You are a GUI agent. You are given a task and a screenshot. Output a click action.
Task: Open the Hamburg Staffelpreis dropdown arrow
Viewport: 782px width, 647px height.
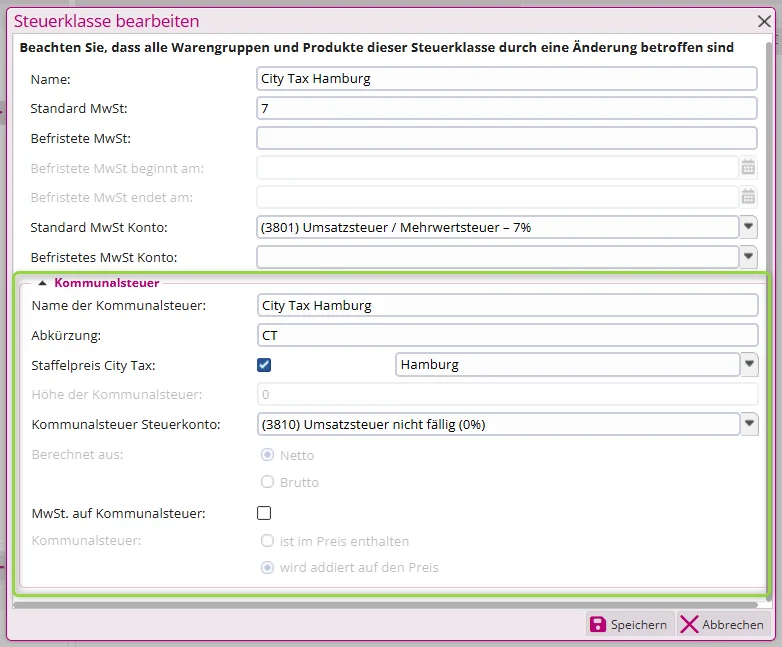click(749, 364)
